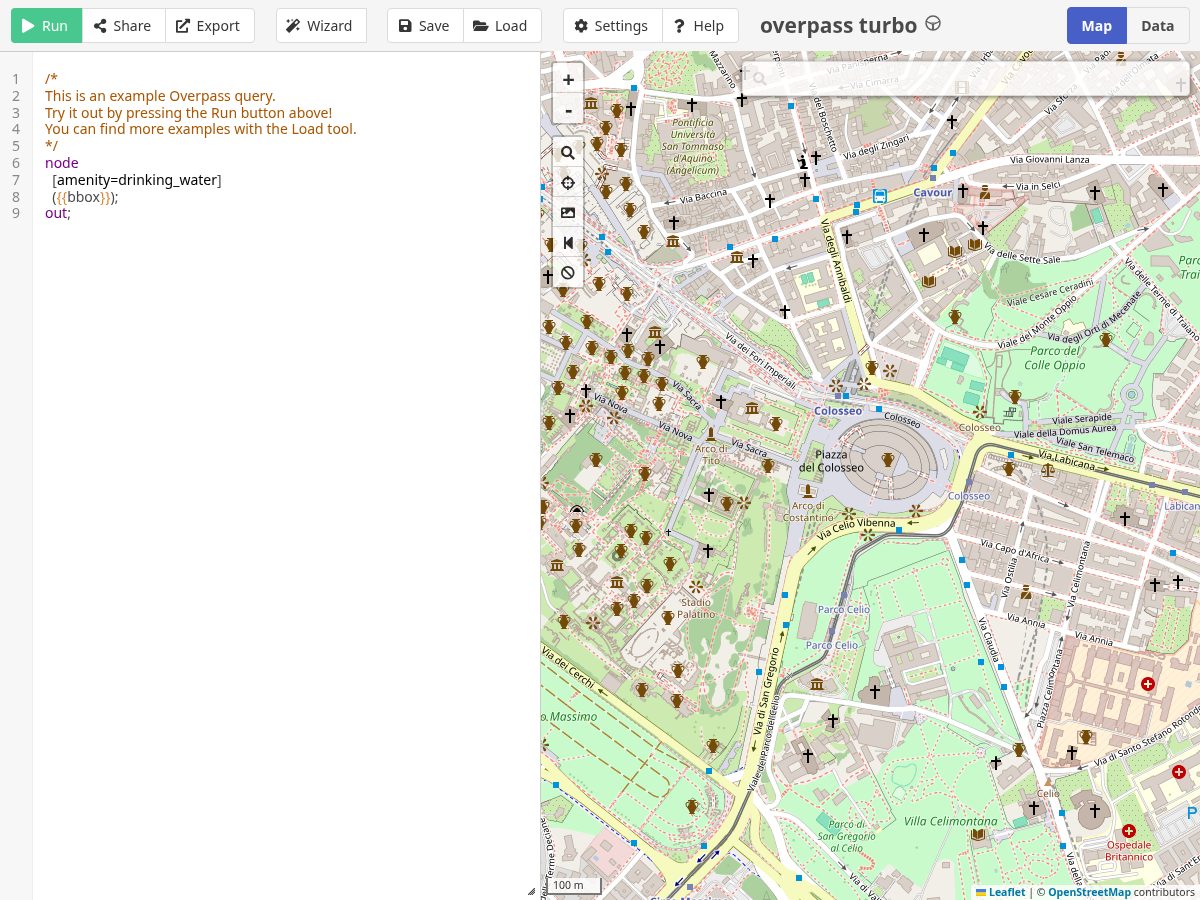Click the Ospedale Britannico red cross icon
Image resolution: width=1200 pixels, height=900 pixels.
click(1129, 831)
